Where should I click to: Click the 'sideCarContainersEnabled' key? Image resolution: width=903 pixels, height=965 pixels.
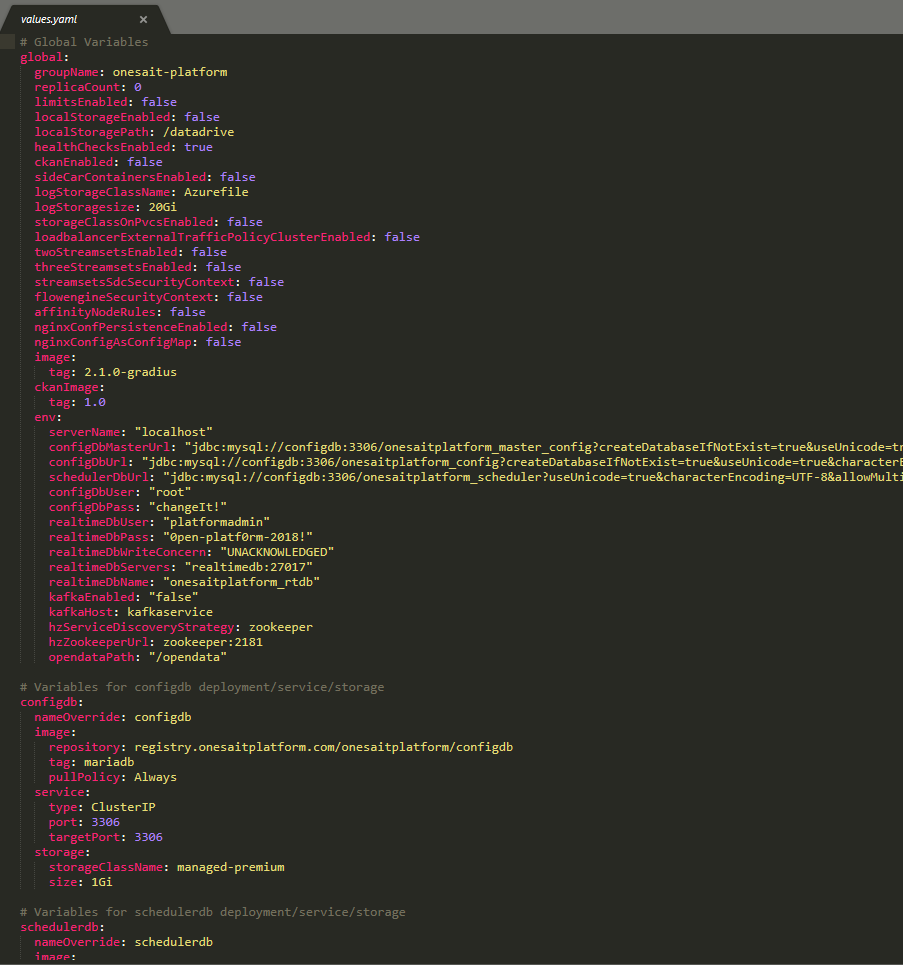click(120, 177)
